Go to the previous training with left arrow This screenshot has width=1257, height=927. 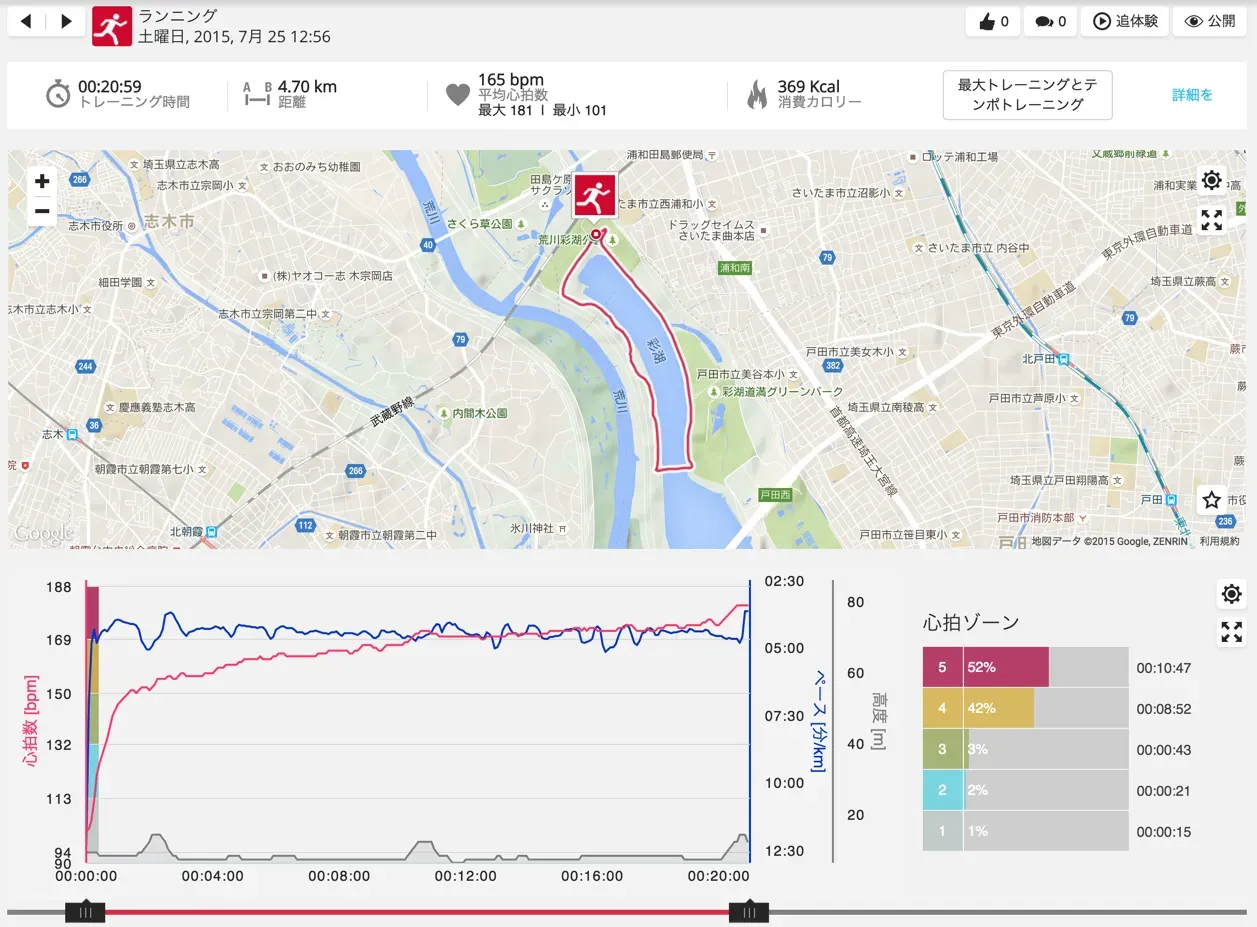coord(27,21)
